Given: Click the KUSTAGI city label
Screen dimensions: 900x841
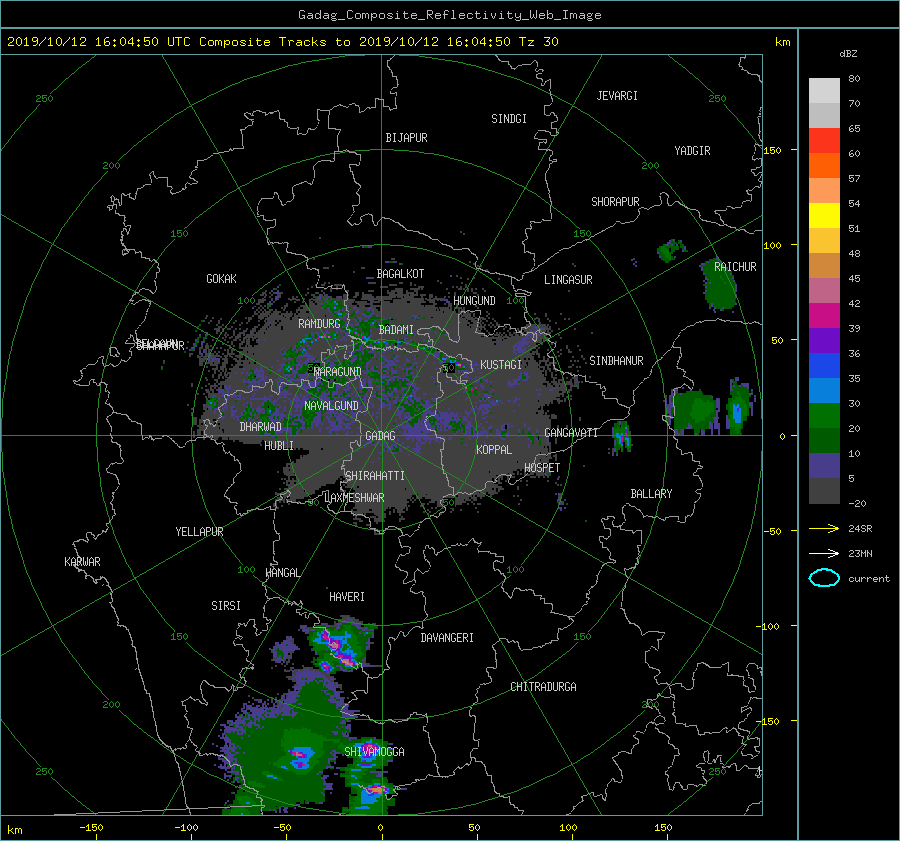Looking at the screenshot, I should tap(501, 365).
